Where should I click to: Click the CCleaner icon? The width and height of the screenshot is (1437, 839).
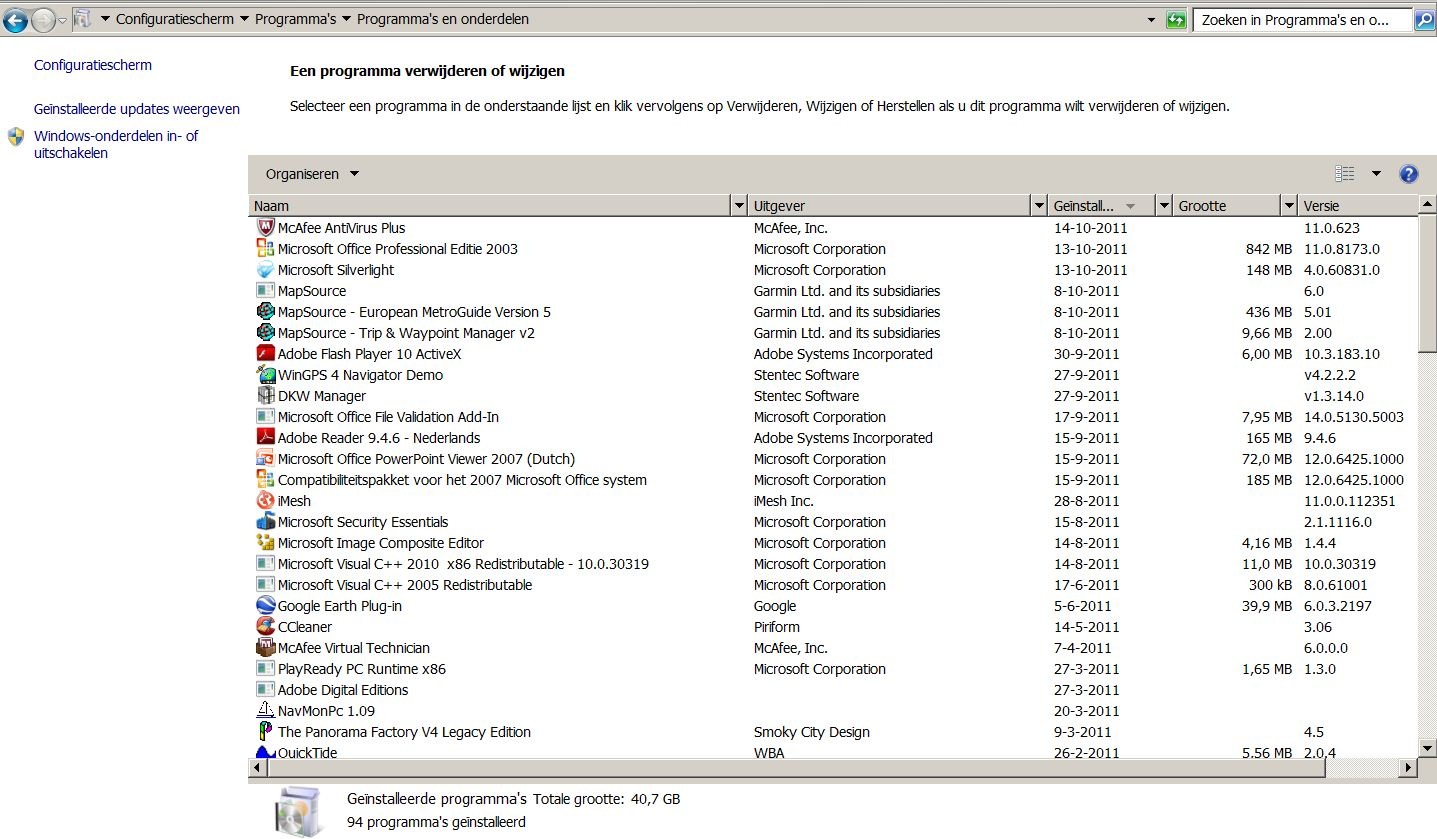265,627
